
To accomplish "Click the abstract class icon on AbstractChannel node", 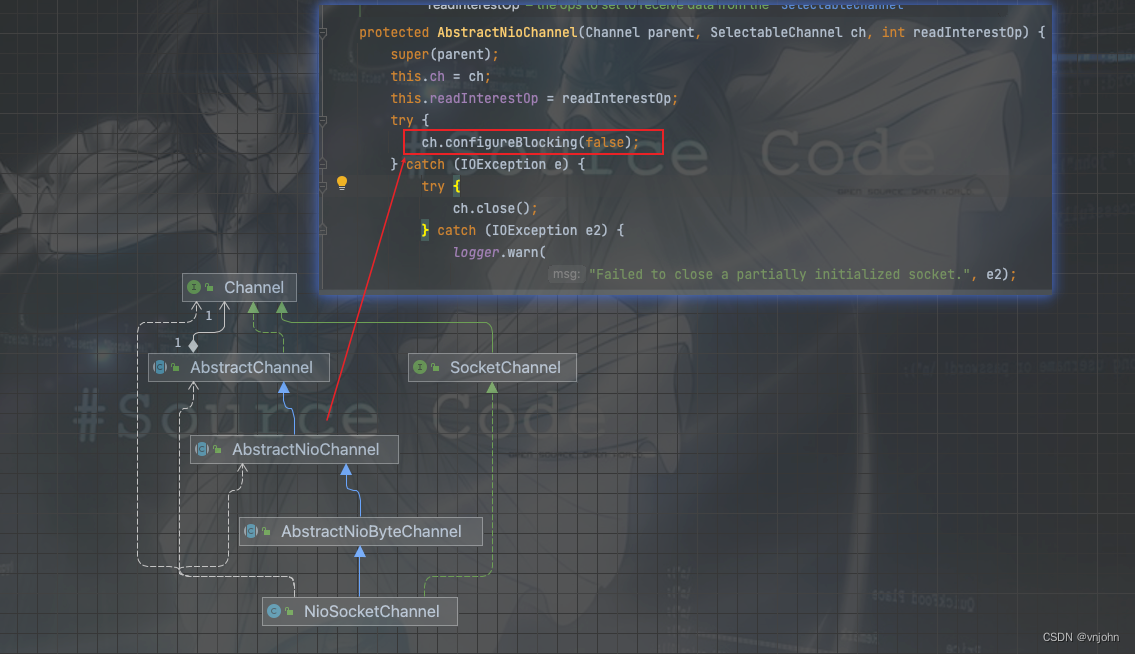I will (x=160, y=368).
